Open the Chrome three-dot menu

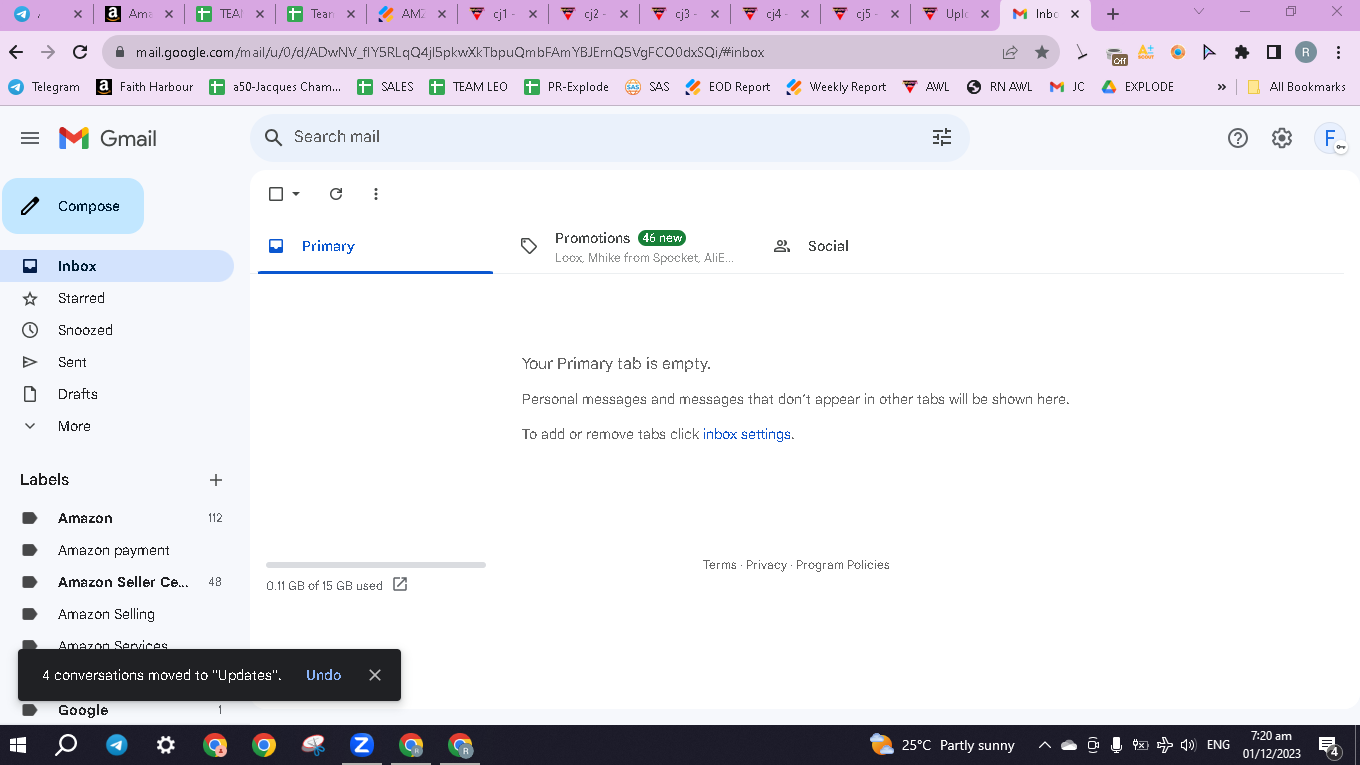(x=1338, y=52)
